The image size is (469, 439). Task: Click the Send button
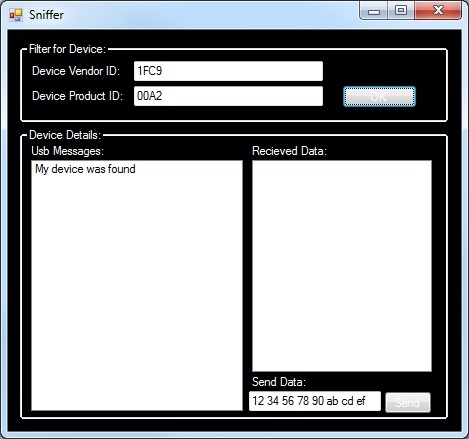[408, 403]
